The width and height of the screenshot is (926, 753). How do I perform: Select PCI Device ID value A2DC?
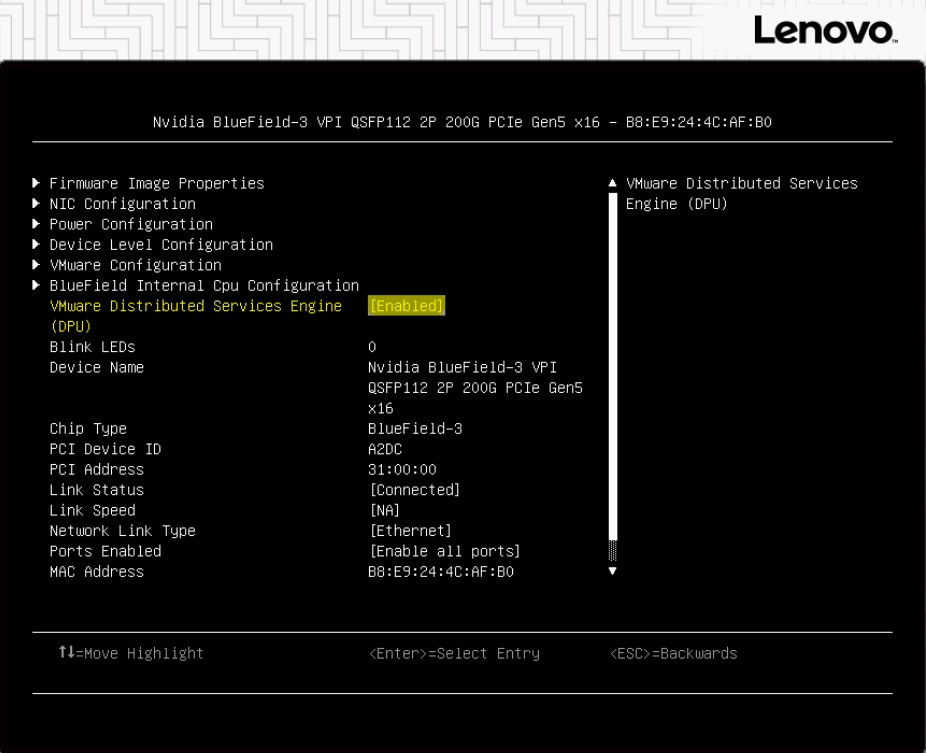385,449
